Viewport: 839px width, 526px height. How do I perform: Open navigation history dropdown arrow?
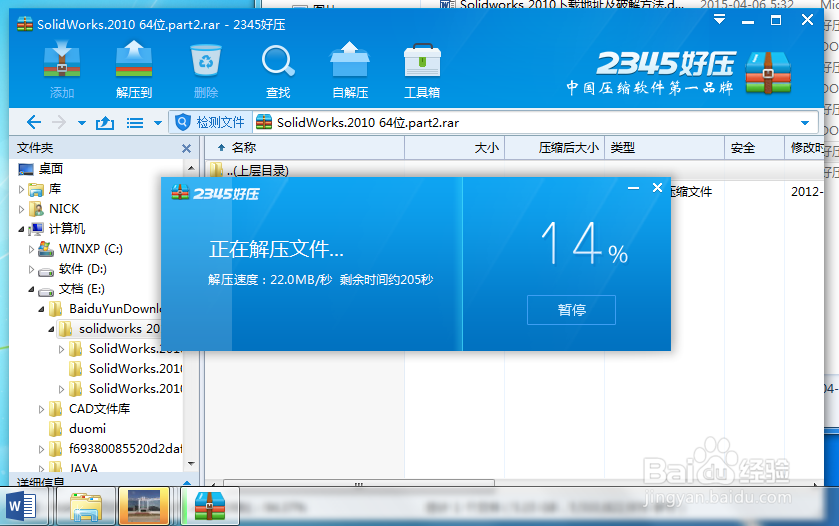pyautogui.click(x=82, y=123)
